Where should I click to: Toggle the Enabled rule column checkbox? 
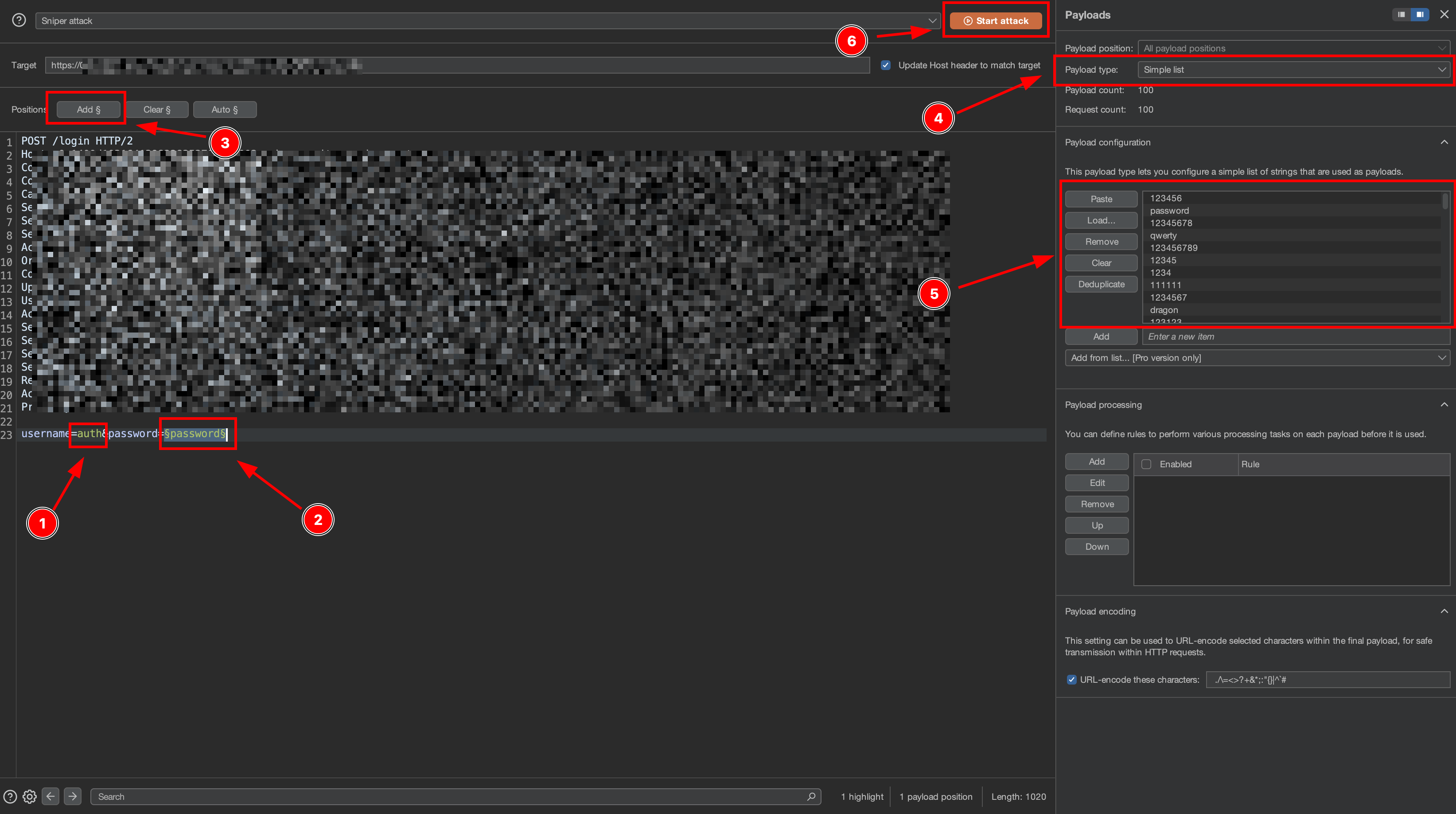1146,464
